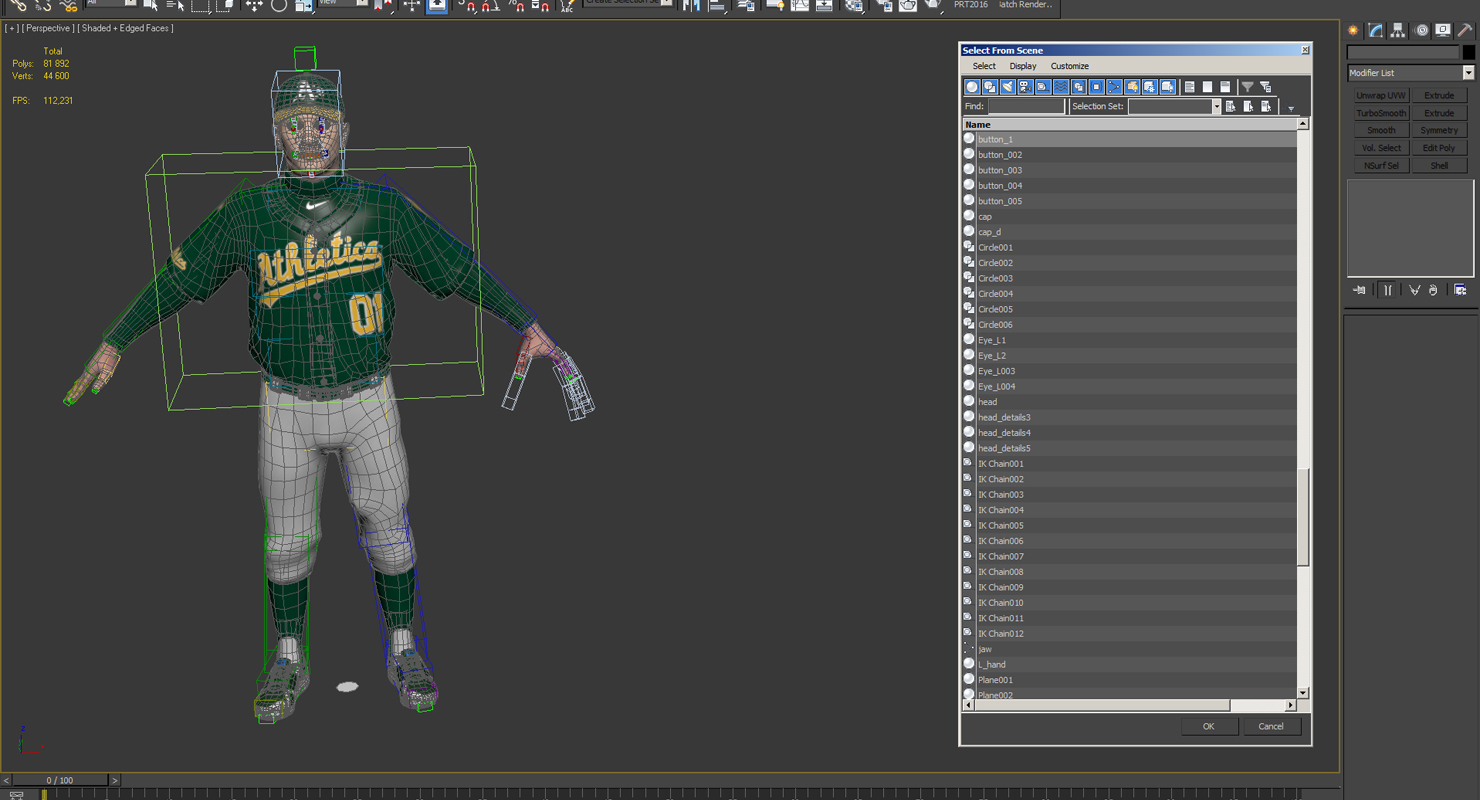Screen dimensions: 1480x800
Task: Click the Cancel button in Select From Scene
Action: 1271,727
